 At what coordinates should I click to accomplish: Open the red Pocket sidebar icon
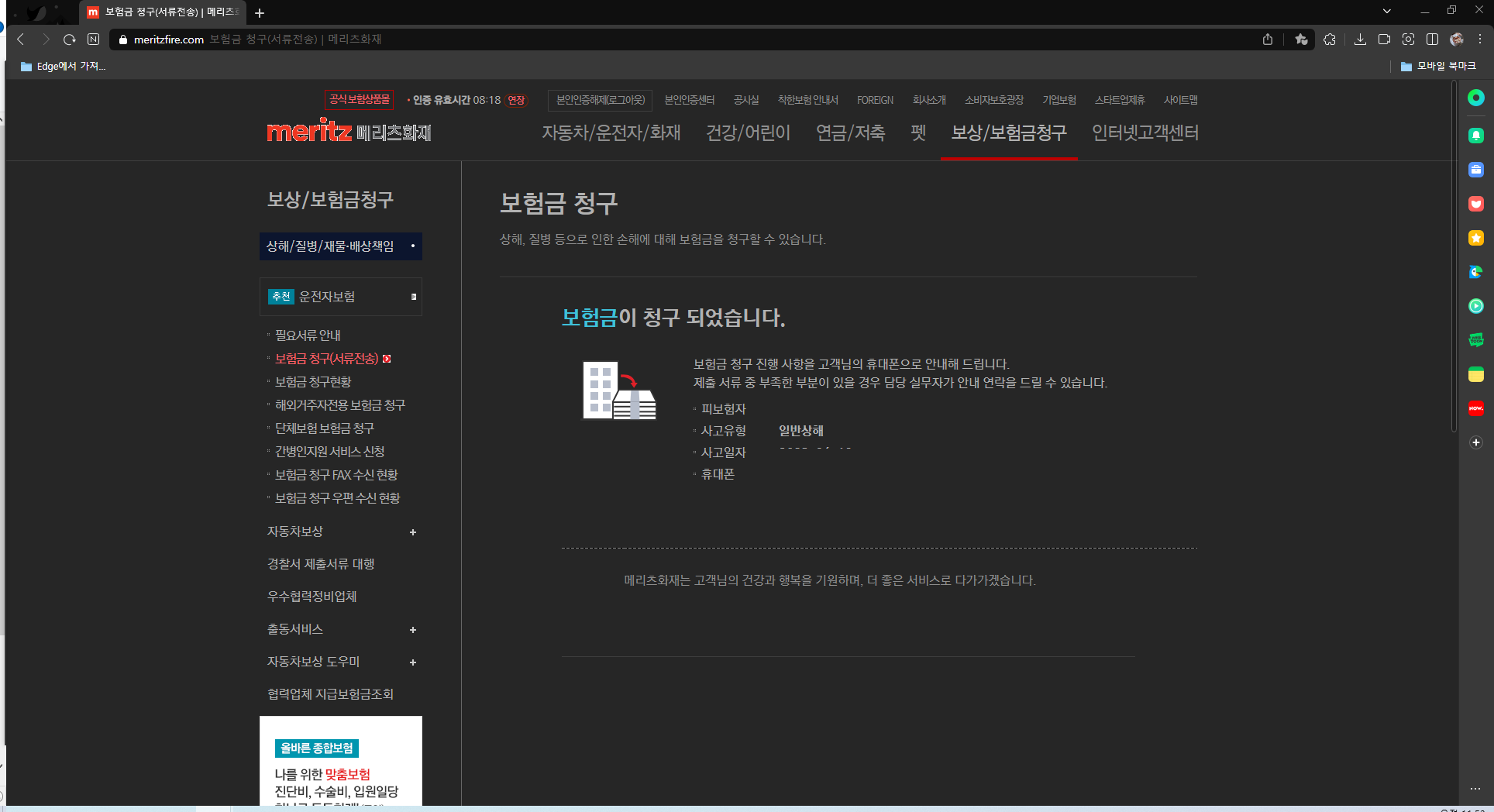[1476, 204]
